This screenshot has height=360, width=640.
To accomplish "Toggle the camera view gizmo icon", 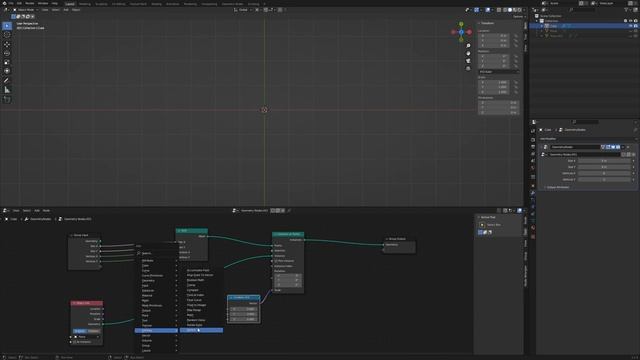I will tap(468, 61).
